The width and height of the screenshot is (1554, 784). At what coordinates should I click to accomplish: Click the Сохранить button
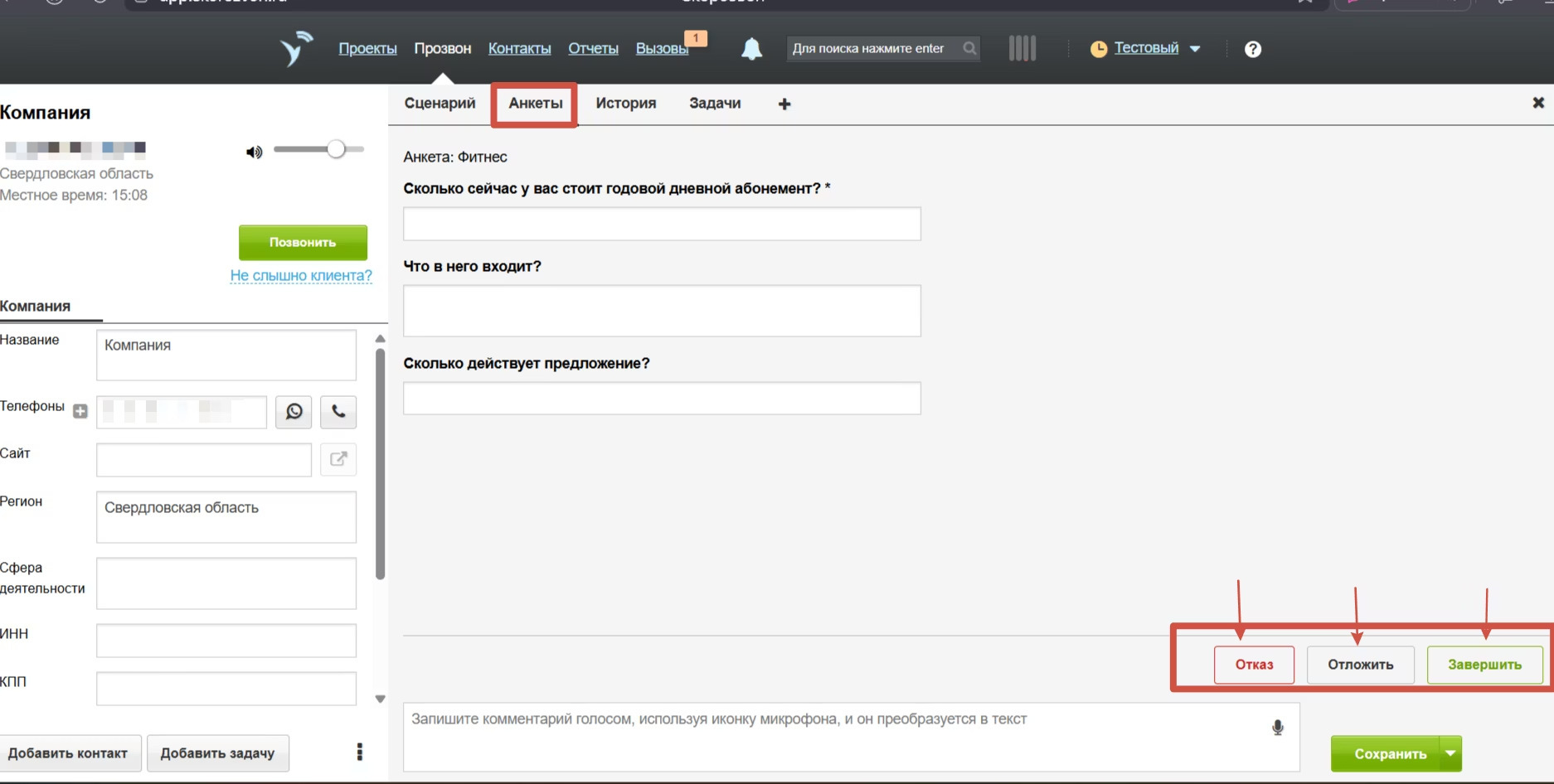click(x=1386, y=753)
